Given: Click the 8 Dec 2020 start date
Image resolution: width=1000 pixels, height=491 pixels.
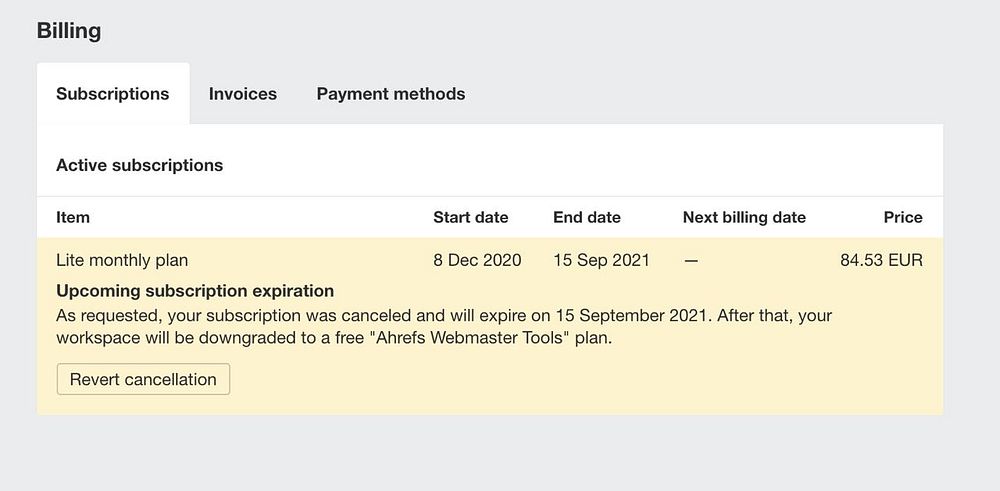Looking at the screenshot, I should [x=477, y=260].
